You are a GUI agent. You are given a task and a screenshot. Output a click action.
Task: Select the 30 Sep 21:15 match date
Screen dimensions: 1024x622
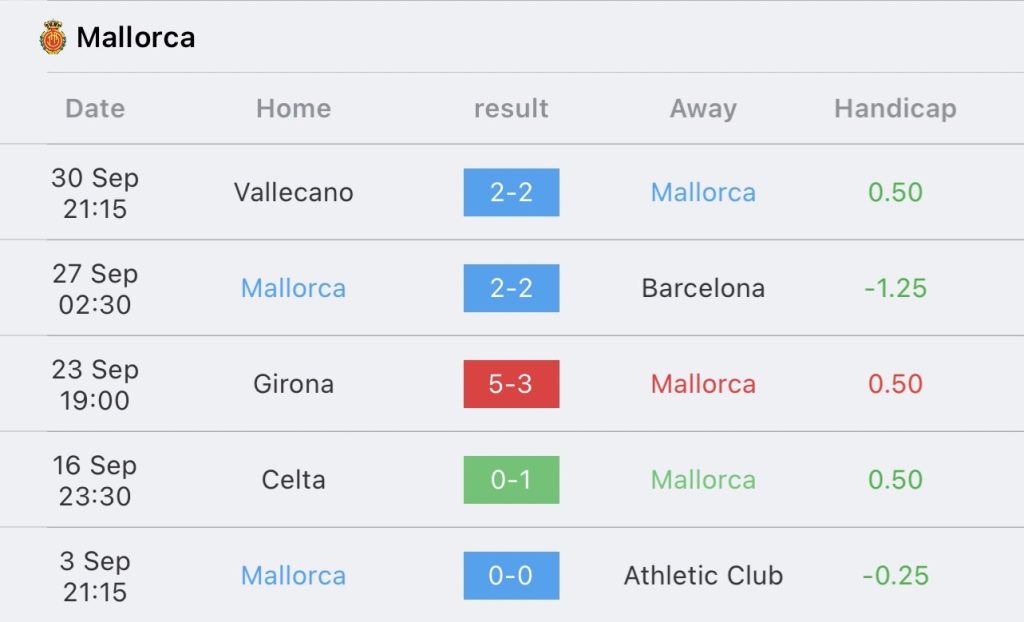[95, 193]
